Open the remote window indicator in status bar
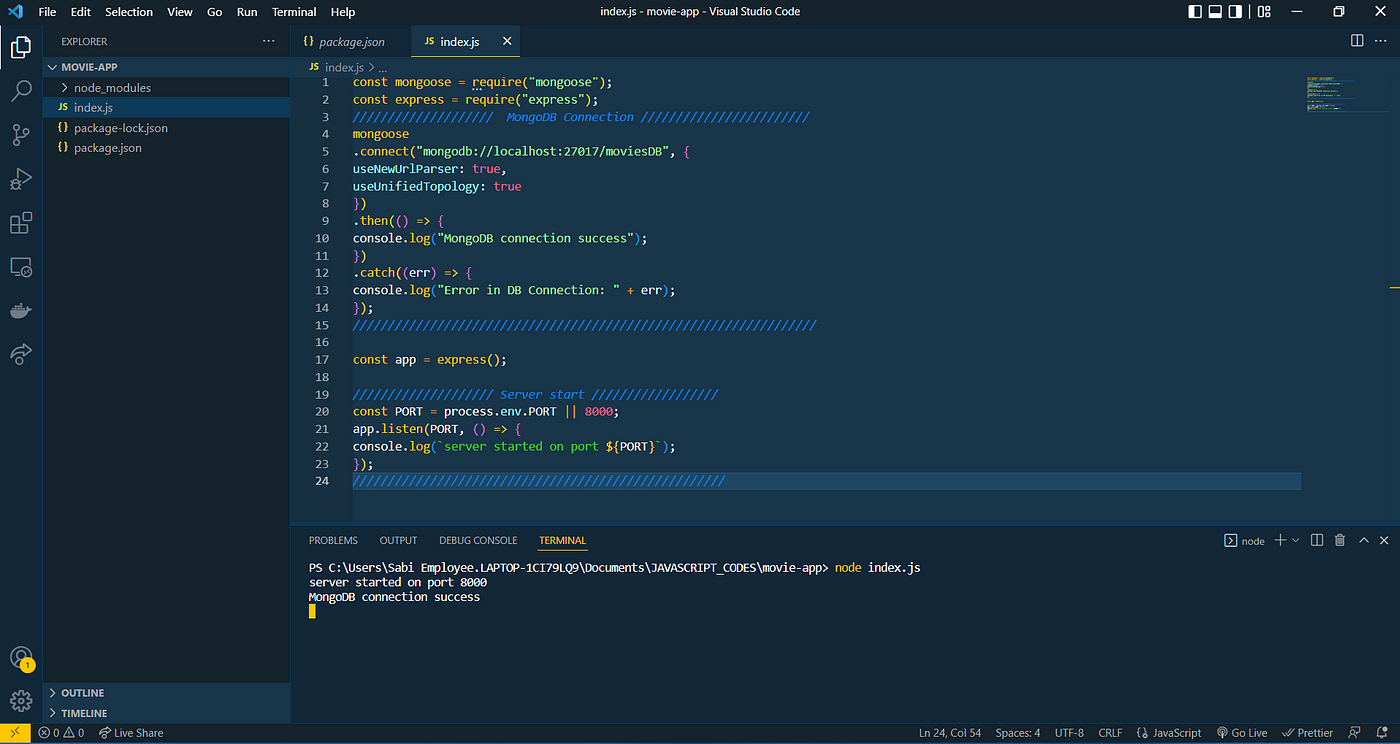1400x744 pixels. (15, 733)
